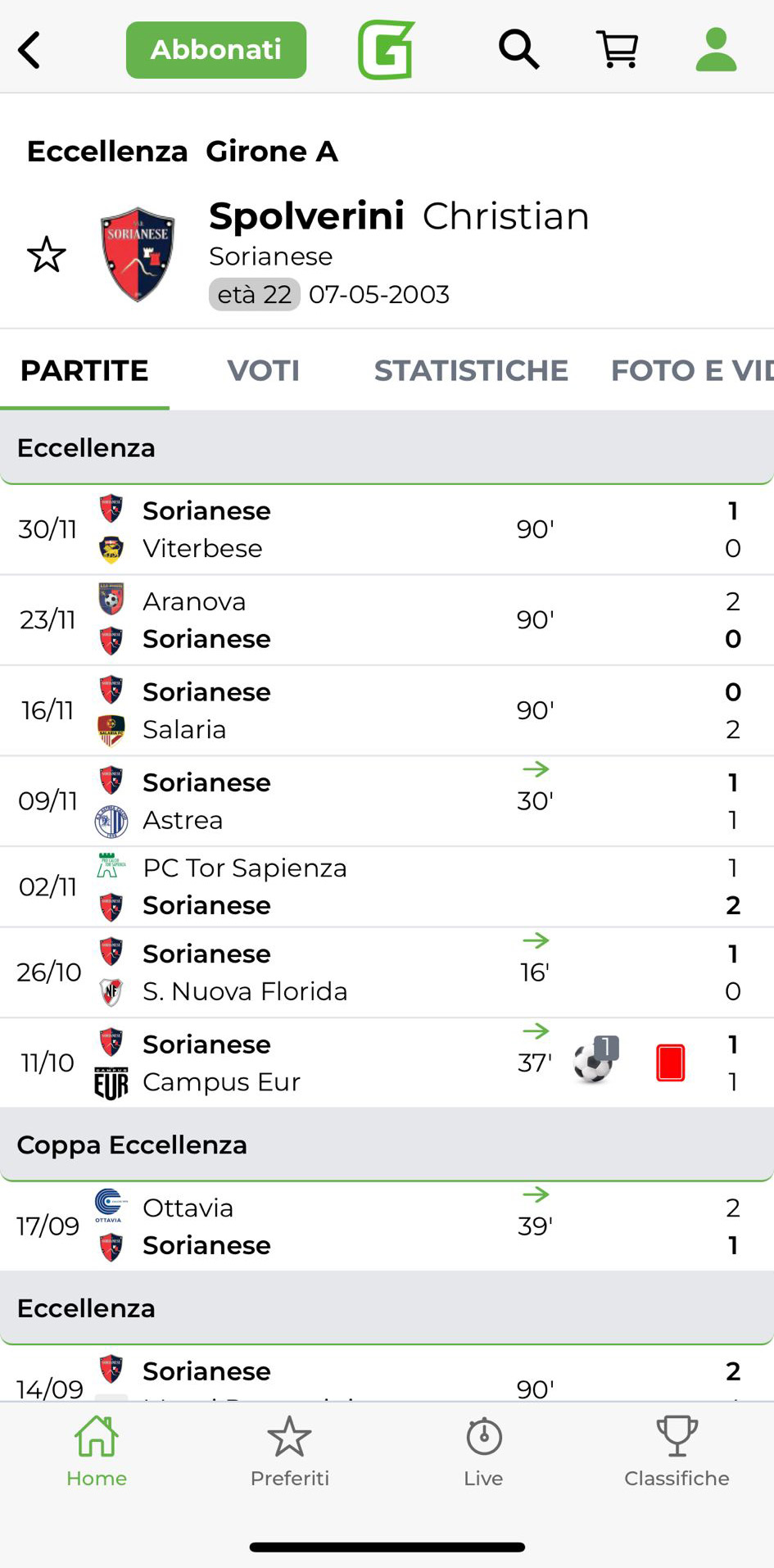The image size is (774, 1568).
Task: Tap red card icon in Campus Eur match
Action: (670, 1063)
